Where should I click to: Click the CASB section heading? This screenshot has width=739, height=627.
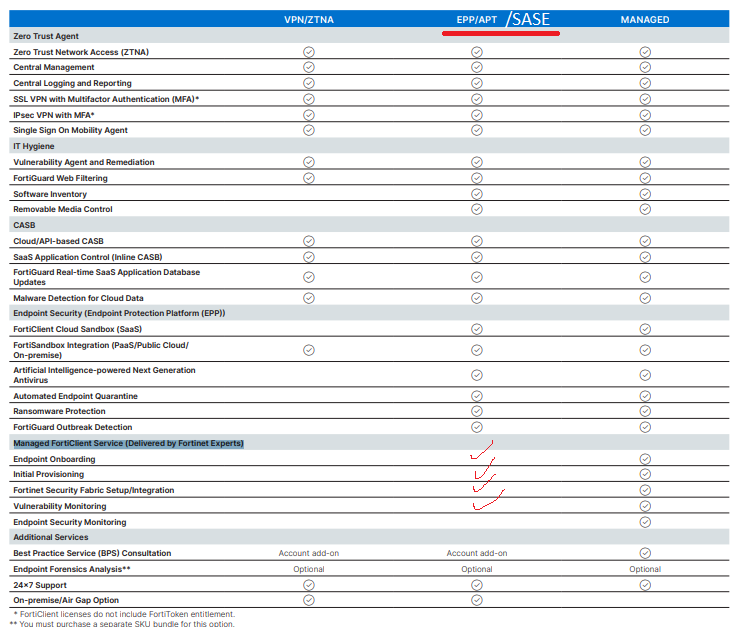click(x=24, y=225)
